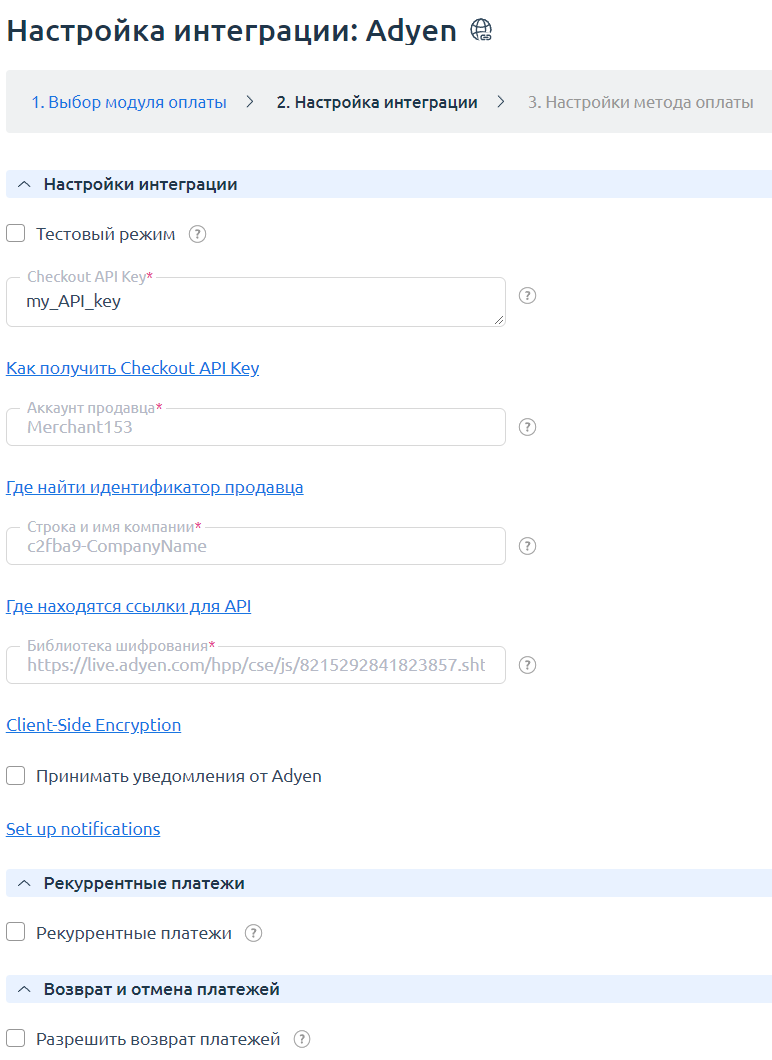Viewport: 772px width, 1060px height.
Task: Open Как получить Checkout API Key link
Action: click(132, 368)
